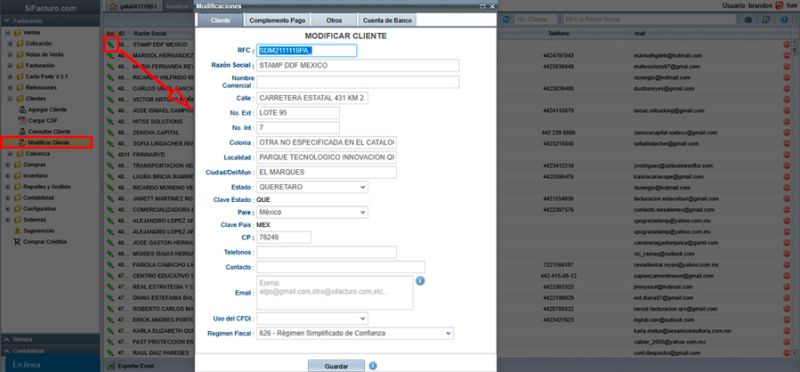
Task: Open the Estado dropdown showing QUERETARO
Action: pyautogui.click(x=312, y=187)
